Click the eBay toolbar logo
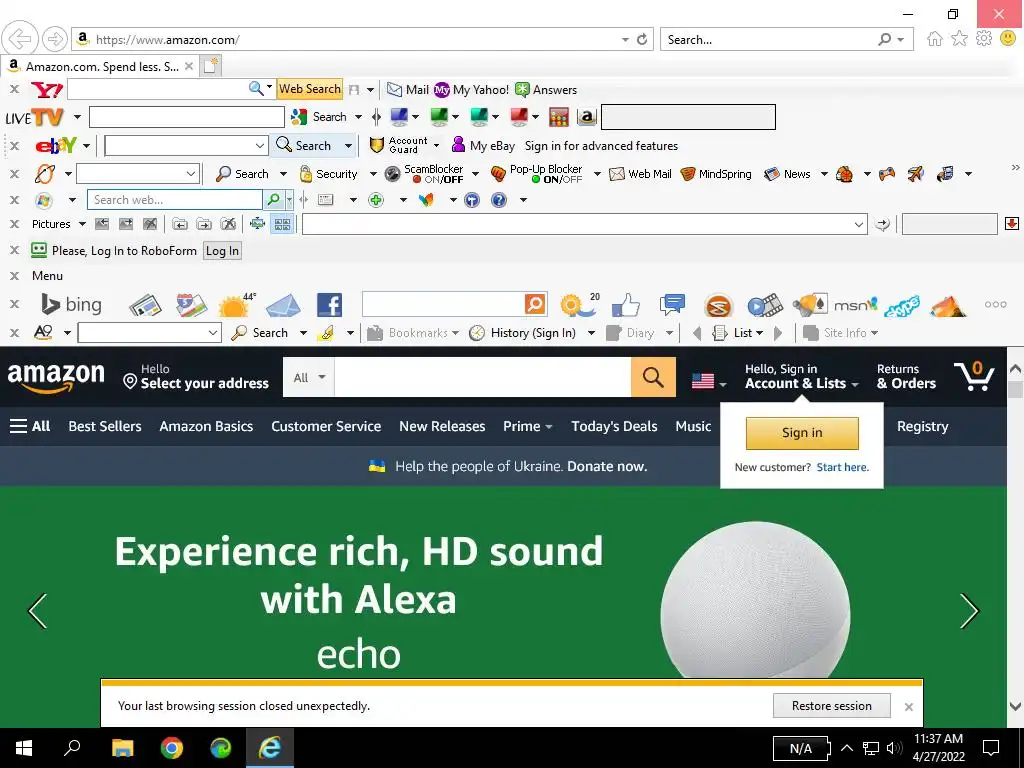 [56, 145]
